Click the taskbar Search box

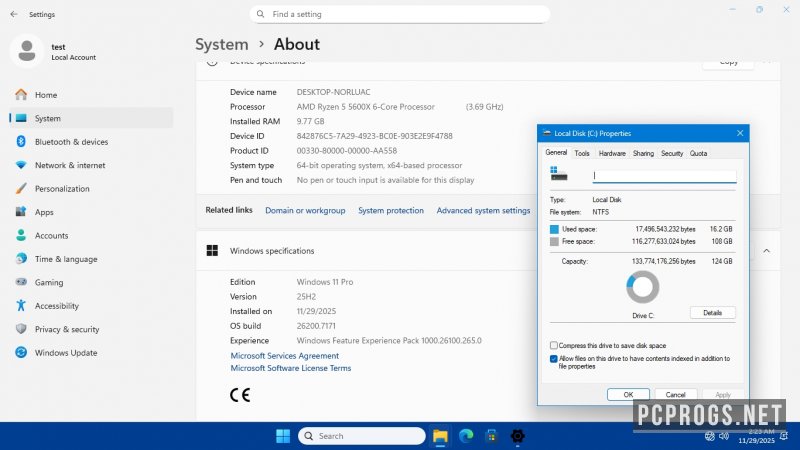click(x=362, y=436)
